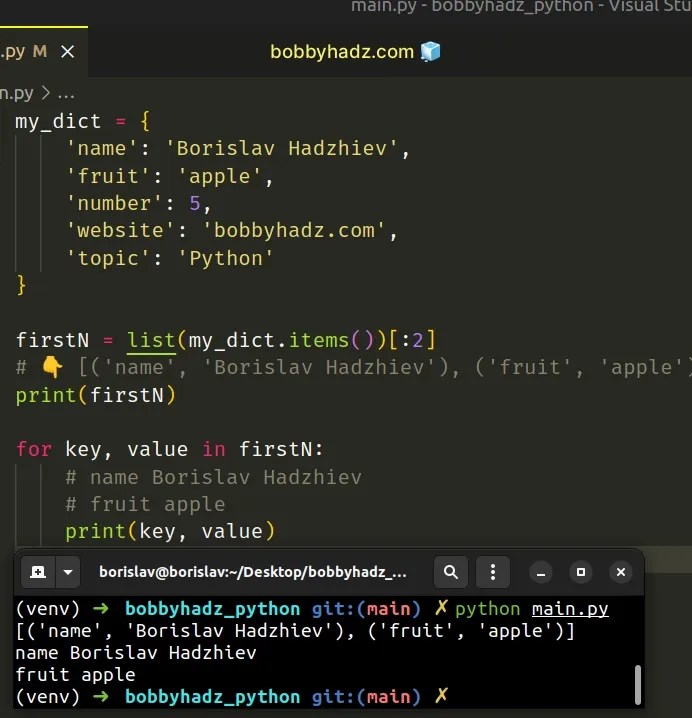
Task: Click the terminal vertical scrollbar thumb
Action: tap(638, 685)
